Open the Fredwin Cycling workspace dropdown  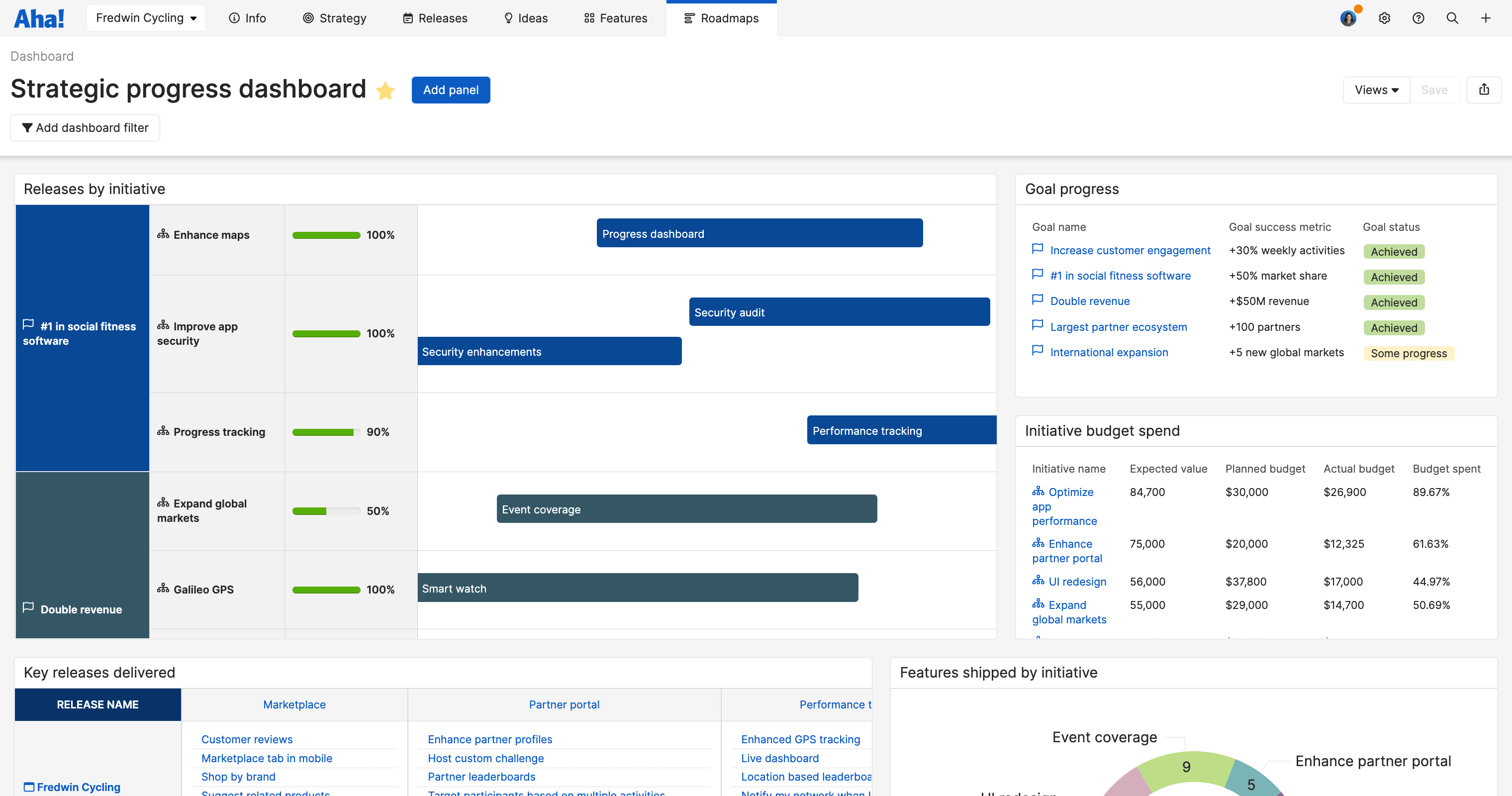click(146, 17)
